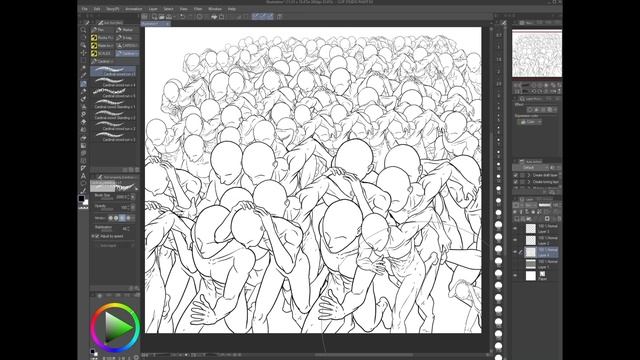Select the 2.5 brush size preset
640x360 pixels.
(498, 84)
